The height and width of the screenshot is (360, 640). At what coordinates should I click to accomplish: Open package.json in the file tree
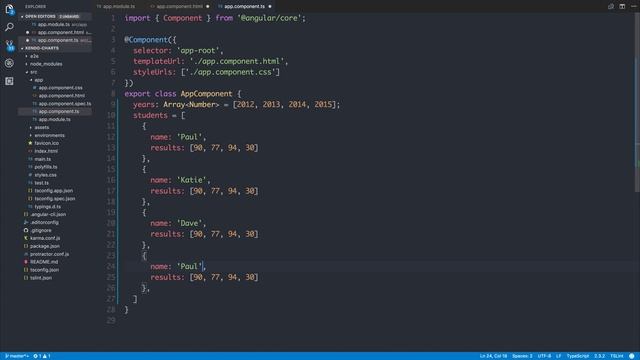pos(44,246)
